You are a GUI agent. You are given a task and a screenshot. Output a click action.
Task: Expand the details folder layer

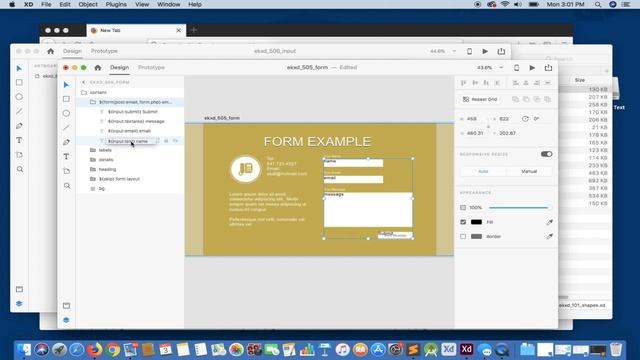(93, 160)
